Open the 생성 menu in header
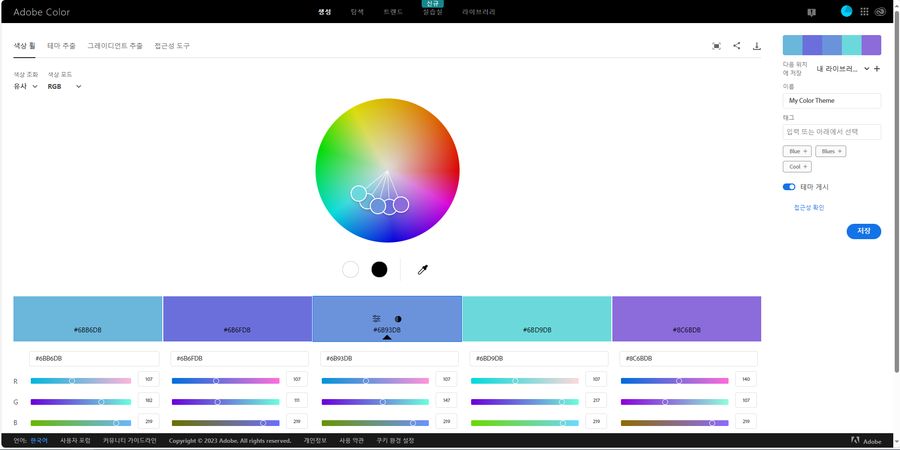The height and width of the screenshot is (450, 900). (325, 12)
